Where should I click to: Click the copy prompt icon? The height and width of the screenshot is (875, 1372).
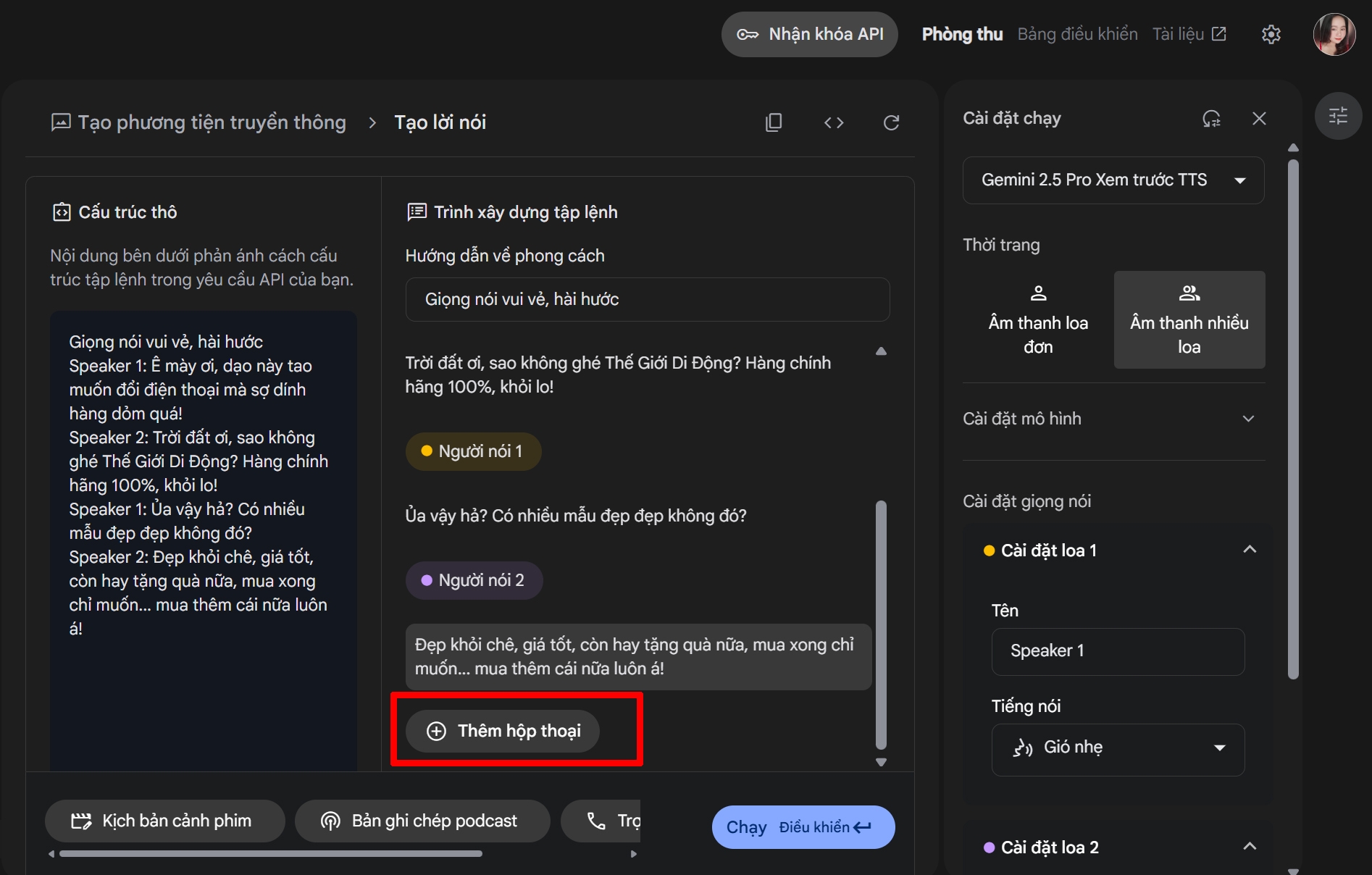[774, 122]
